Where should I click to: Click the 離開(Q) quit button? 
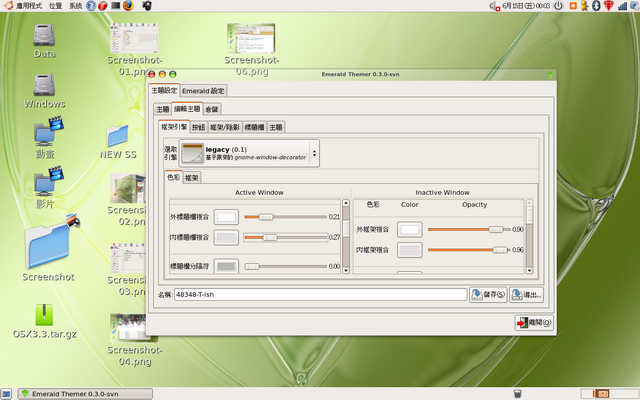pyautogui.click(x=534, y=322)
